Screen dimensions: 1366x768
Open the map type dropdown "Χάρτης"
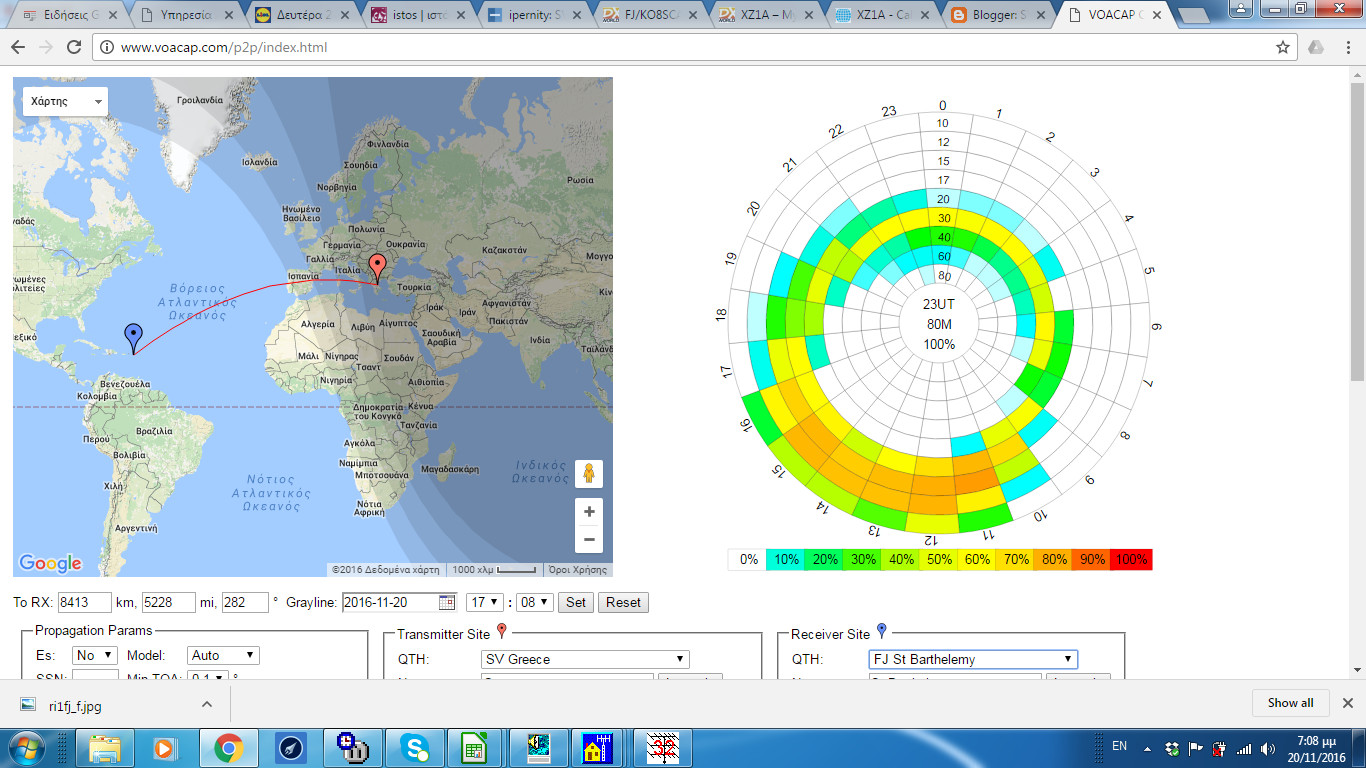[x=66, y=101]
